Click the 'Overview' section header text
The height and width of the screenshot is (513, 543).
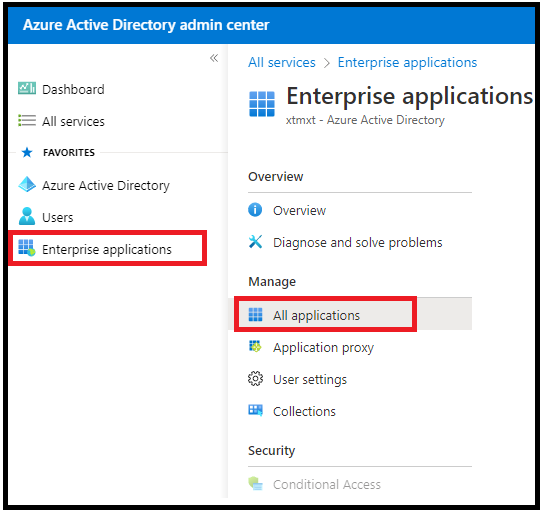tap(276, 177)
